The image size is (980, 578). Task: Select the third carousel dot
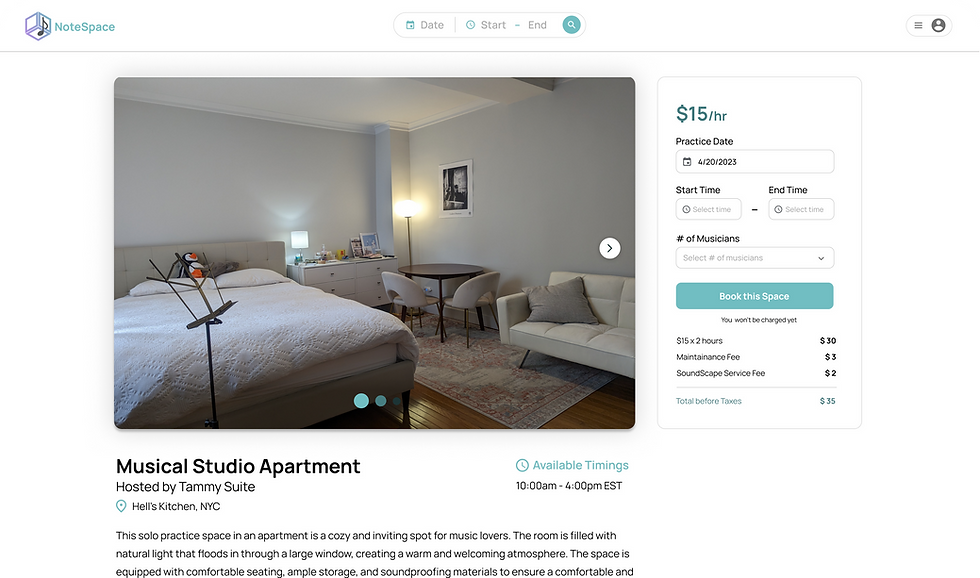point(396,401)
